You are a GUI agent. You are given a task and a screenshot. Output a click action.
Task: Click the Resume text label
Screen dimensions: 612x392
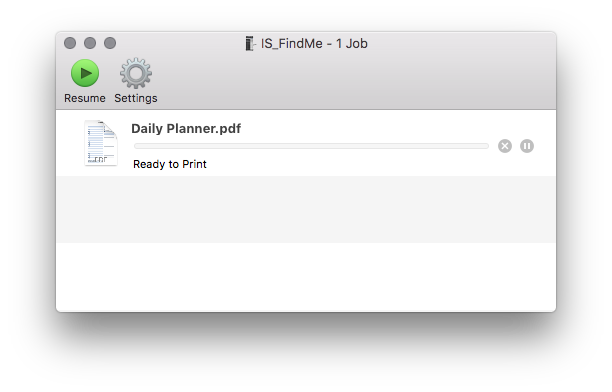coord(85,98)
